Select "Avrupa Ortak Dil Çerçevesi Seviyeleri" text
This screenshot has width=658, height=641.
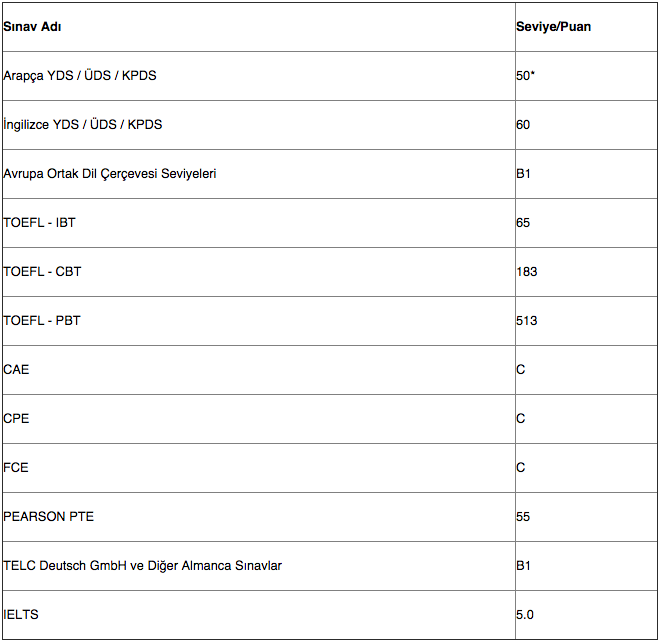pyautogui.click(x=110, y=174)
